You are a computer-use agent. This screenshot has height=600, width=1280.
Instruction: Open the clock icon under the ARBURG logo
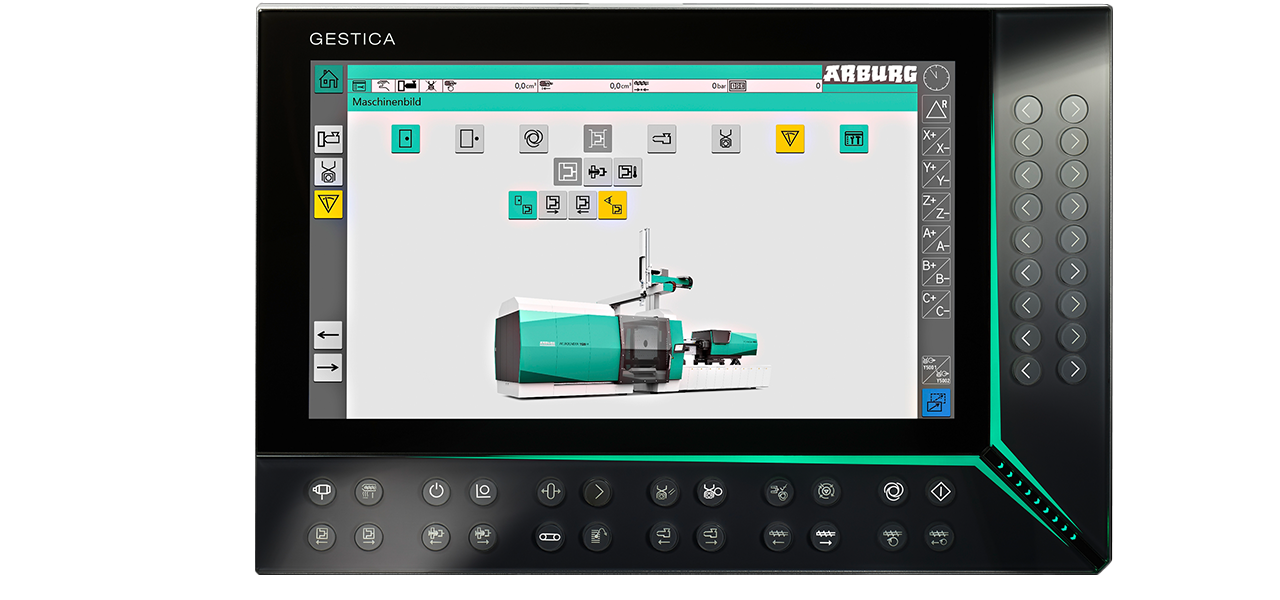(936, 77)
